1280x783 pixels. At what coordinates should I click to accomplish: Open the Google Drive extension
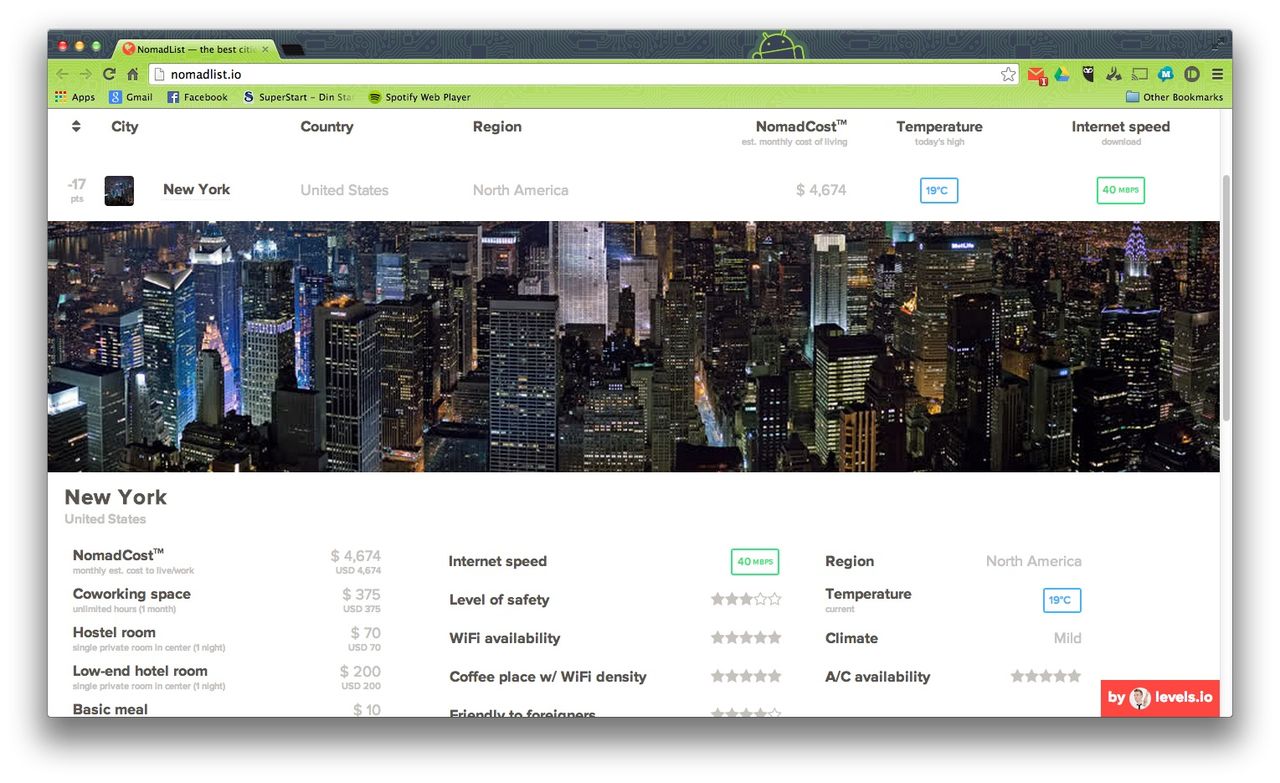click(1061, 74)
